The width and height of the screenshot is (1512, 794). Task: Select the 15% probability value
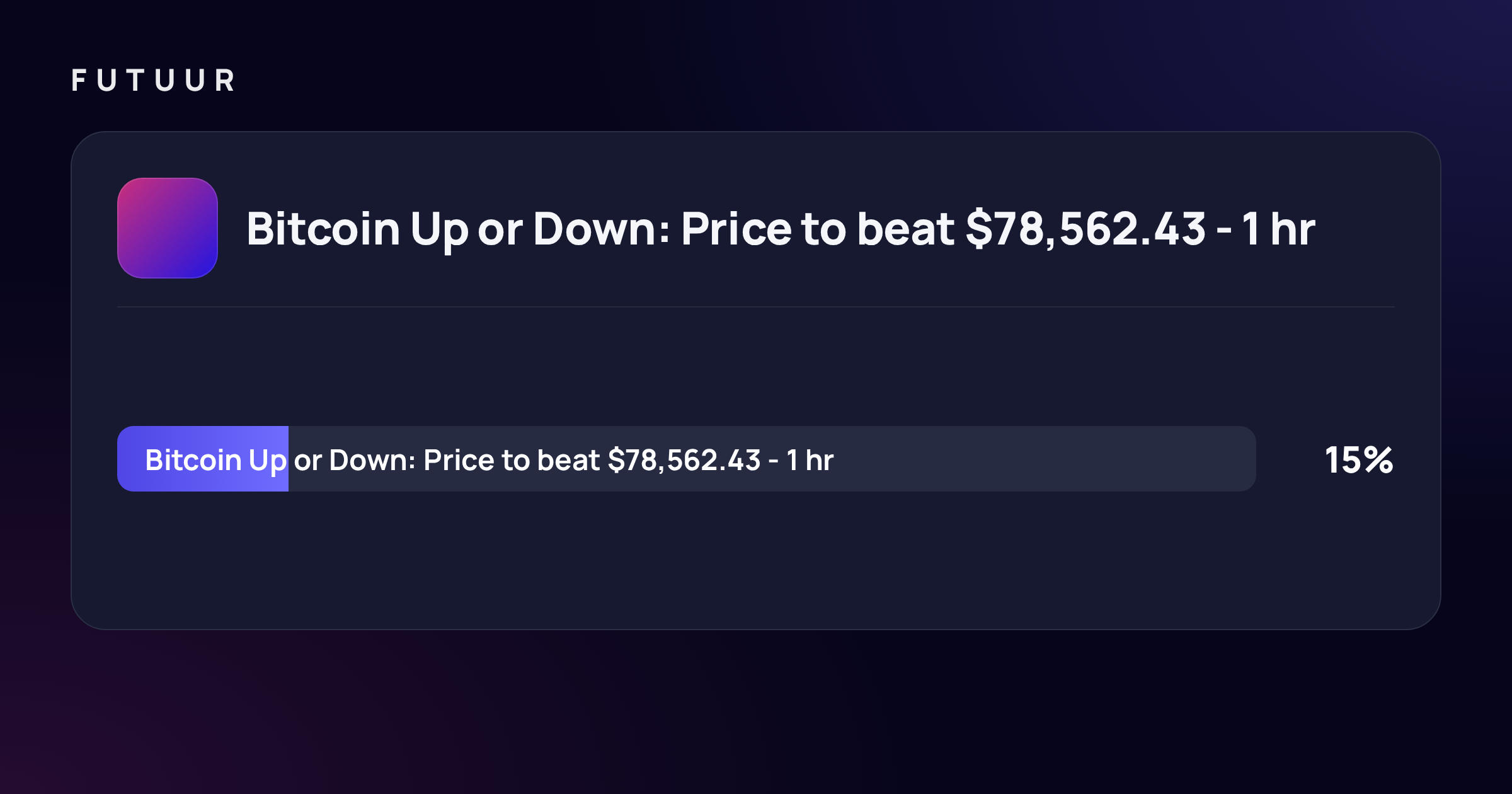pyautogui.click(x=1358, y=460)
